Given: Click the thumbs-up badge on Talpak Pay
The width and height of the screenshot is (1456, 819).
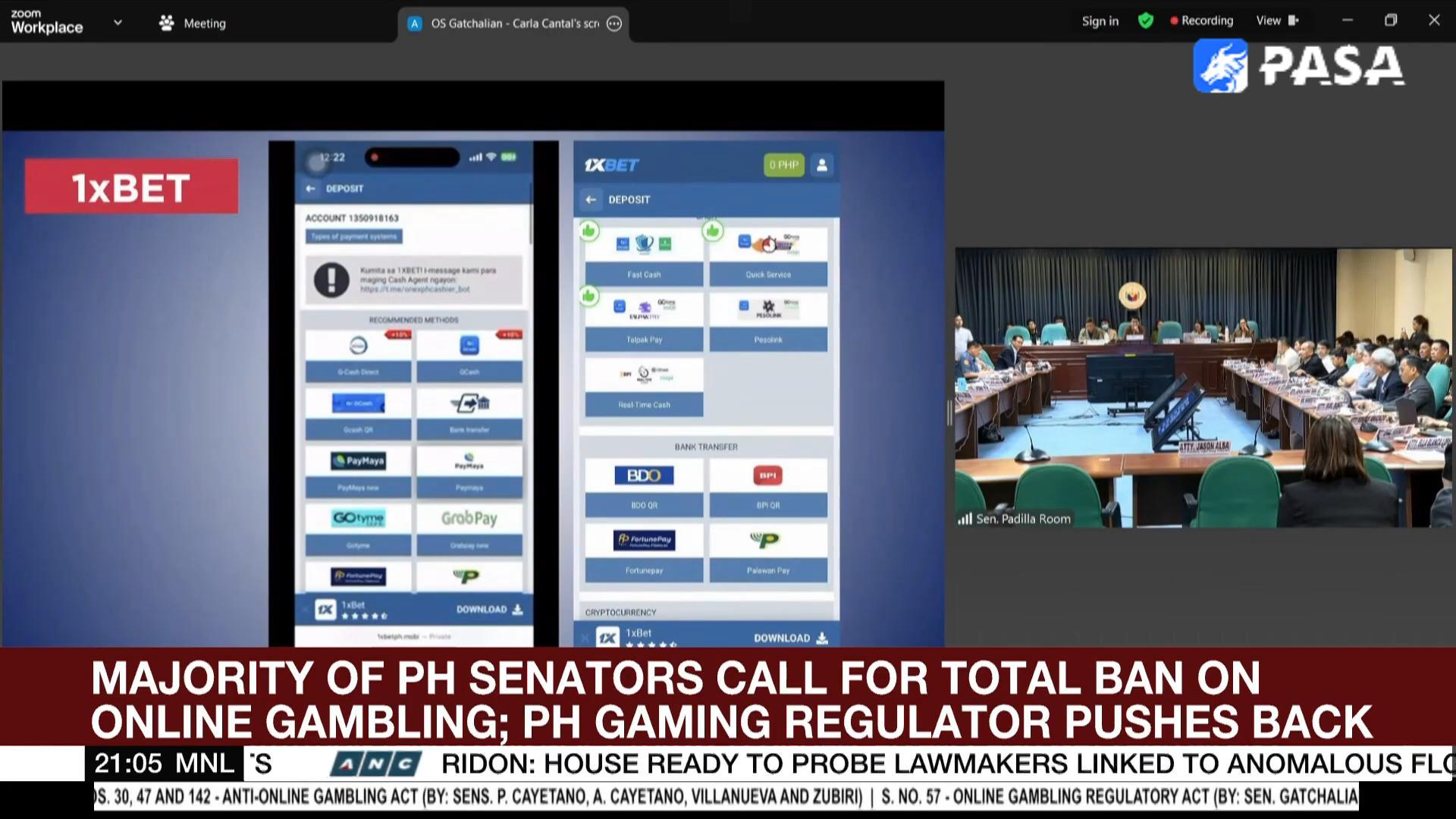Looking at the screenshot, I should pos(589,296).
